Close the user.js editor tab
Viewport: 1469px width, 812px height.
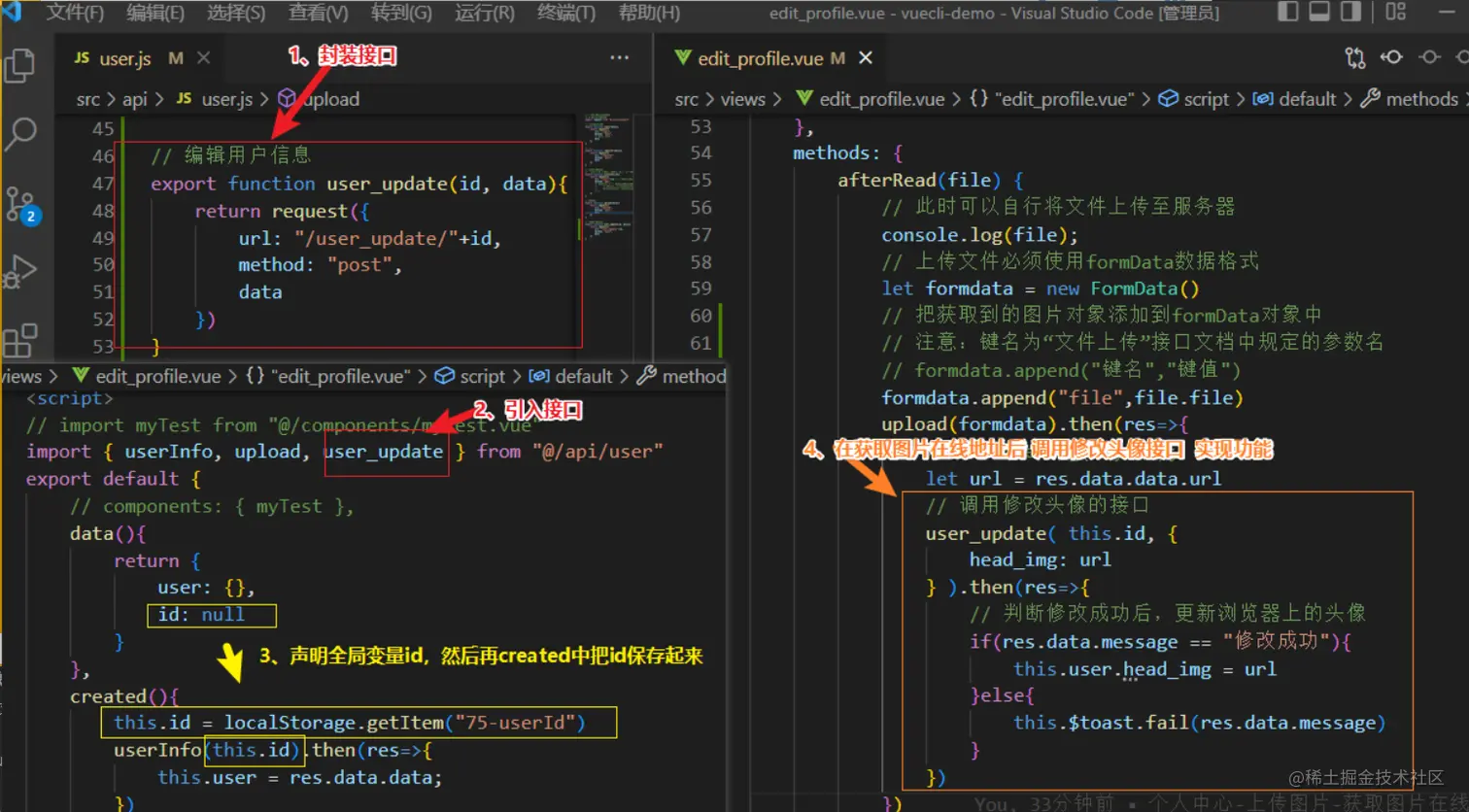coord(203,58)
